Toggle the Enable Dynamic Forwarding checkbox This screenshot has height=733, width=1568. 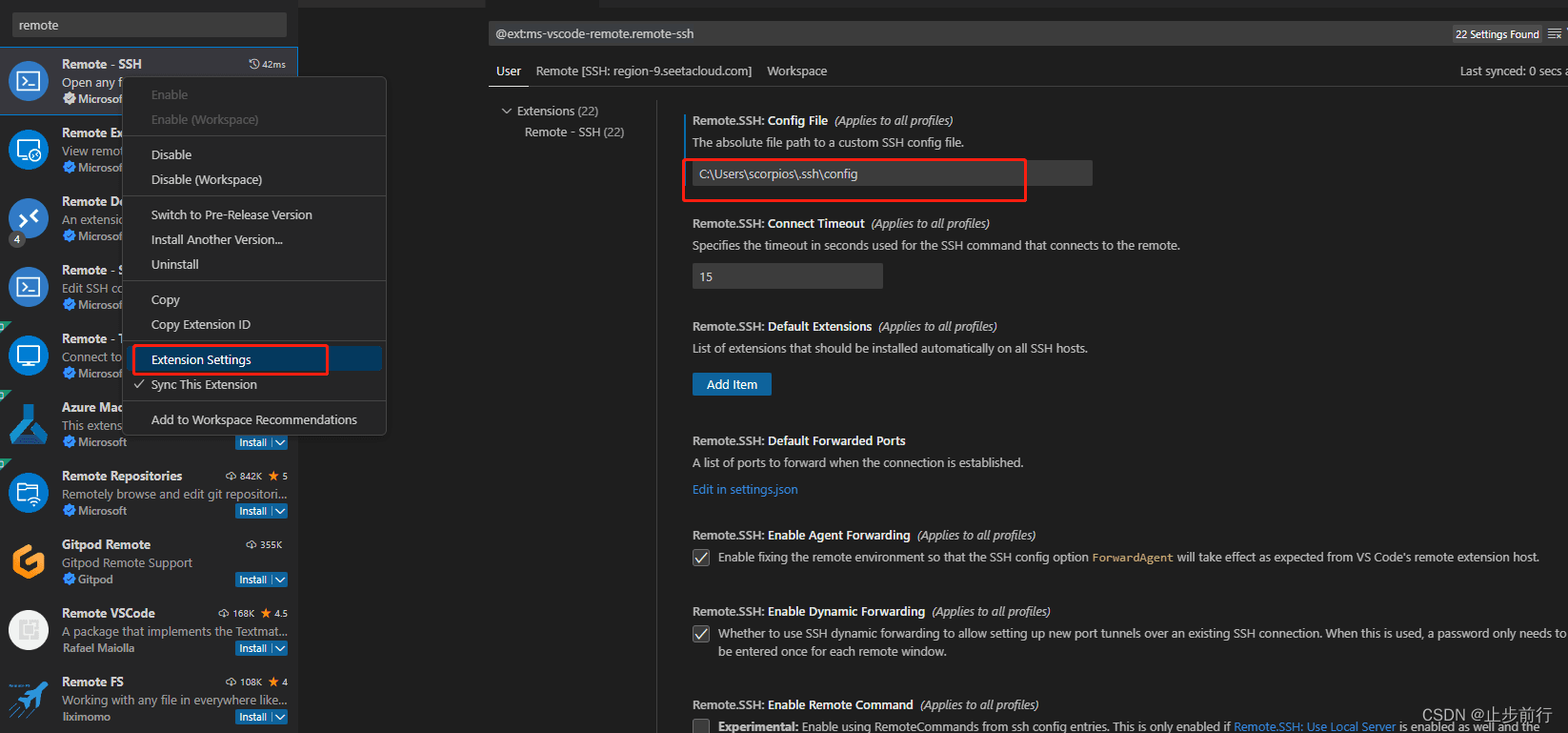pyautogui.click(x=701, y=634)
